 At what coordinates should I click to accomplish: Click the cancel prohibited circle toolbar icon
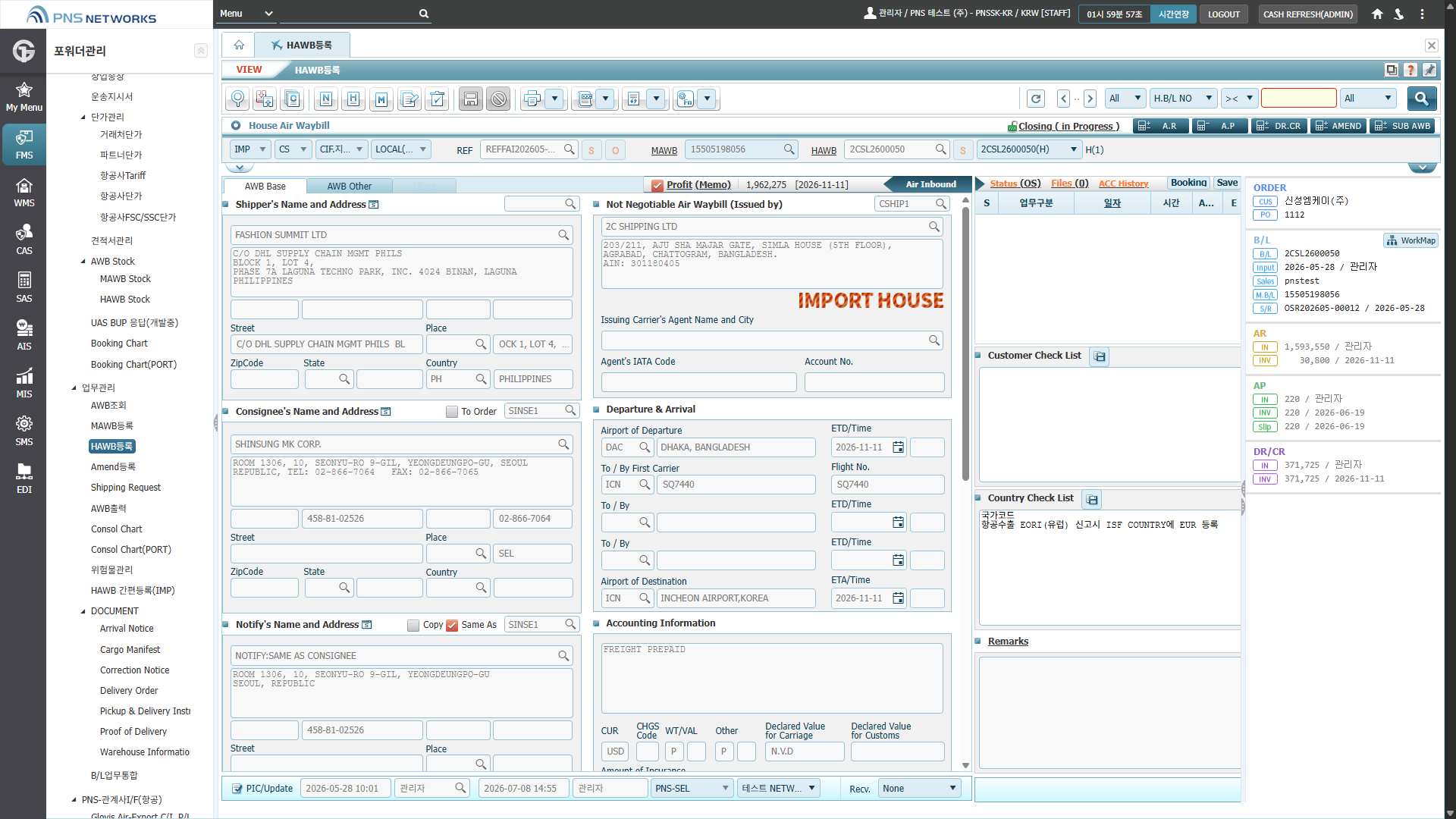[498, 99]
